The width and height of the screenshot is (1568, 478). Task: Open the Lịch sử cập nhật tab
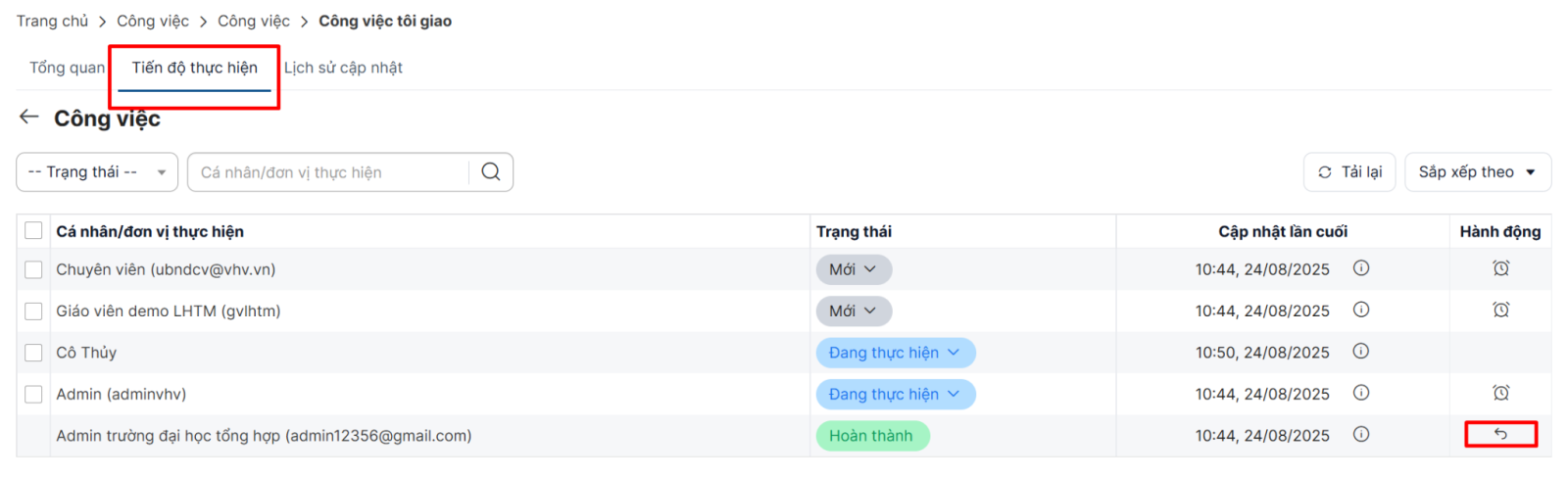point(343,68)
